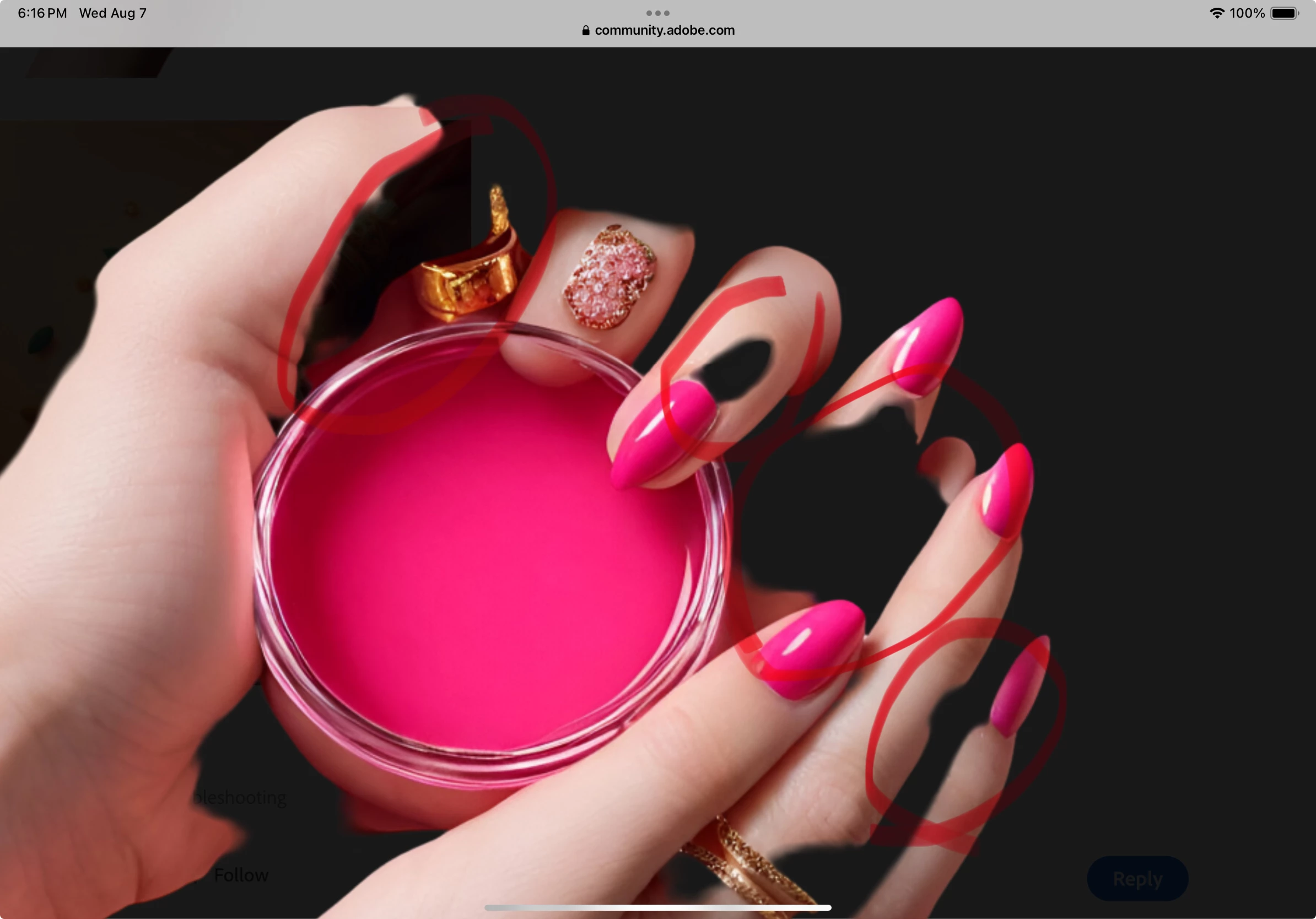
Task: Tap the 6:16 PM clock
Action: (x=42, y=13)
